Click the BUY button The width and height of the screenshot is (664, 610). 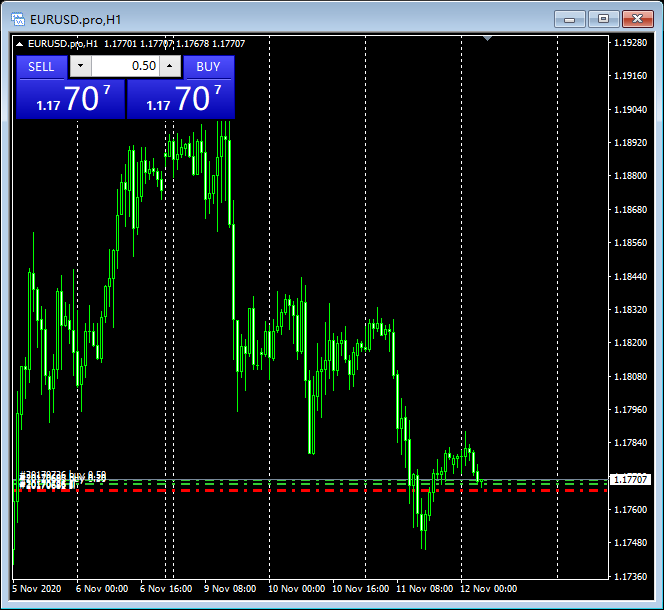[208, 67]
